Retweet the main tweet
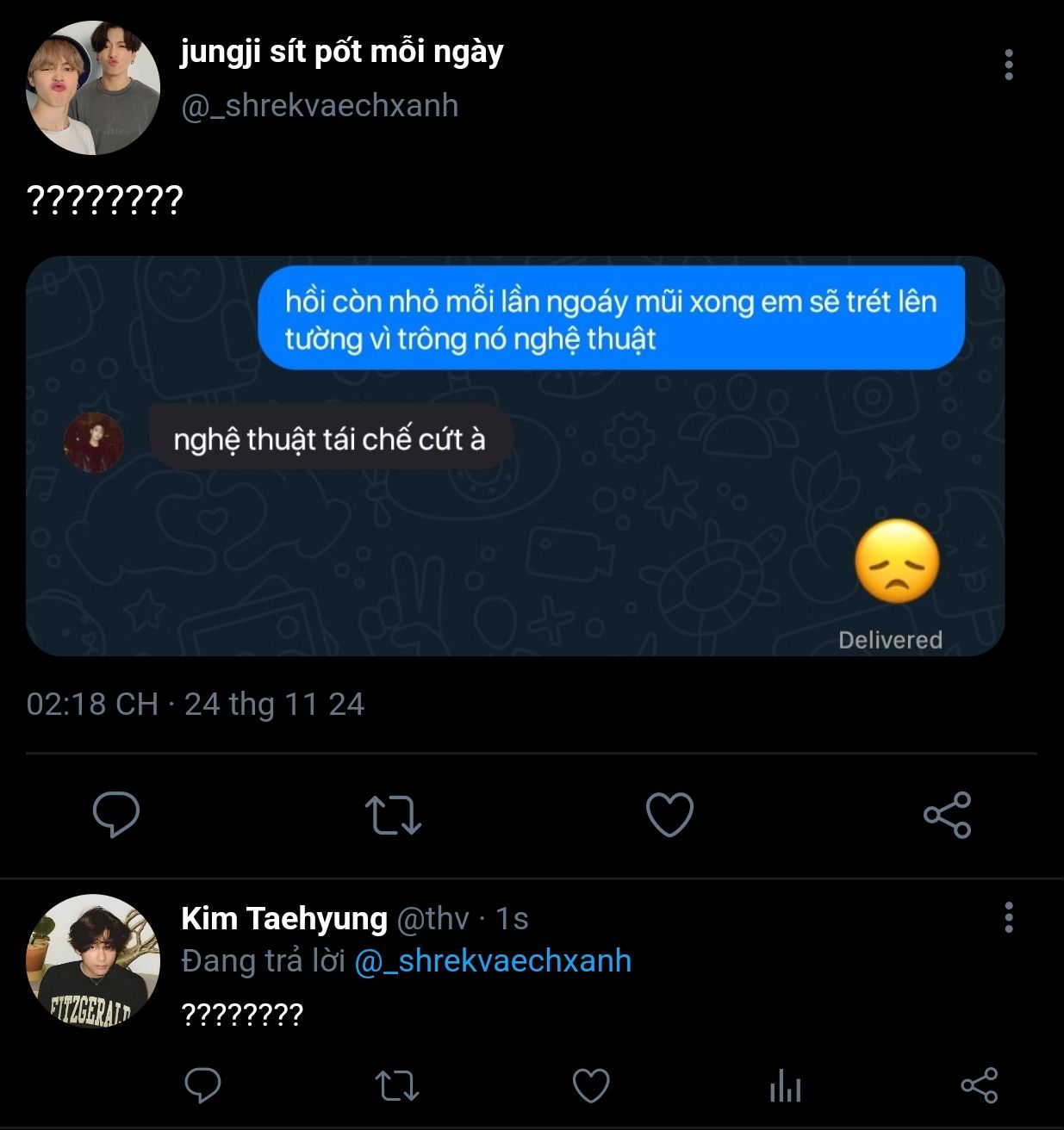 pyautogui.click(x=393, y=815)
